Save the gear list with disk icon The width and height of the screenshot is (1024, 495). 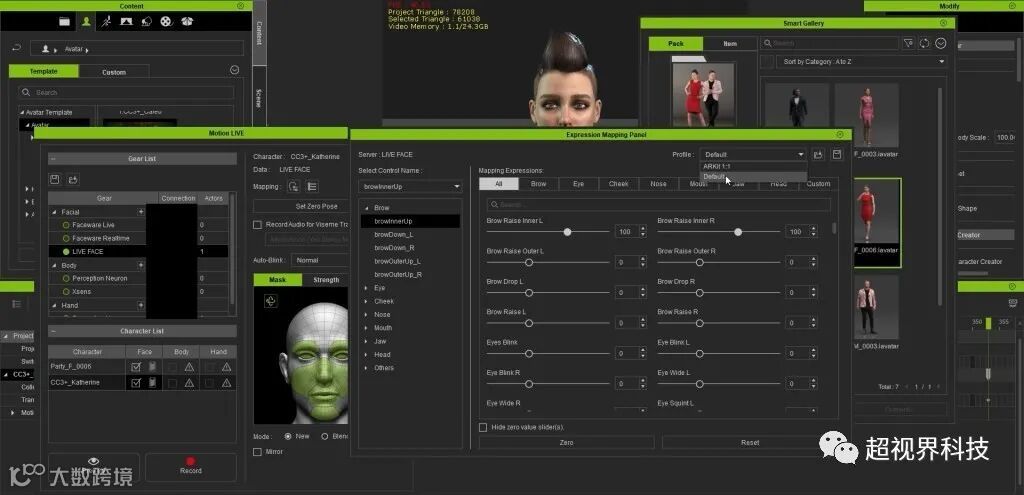click(x=56, y=179)
